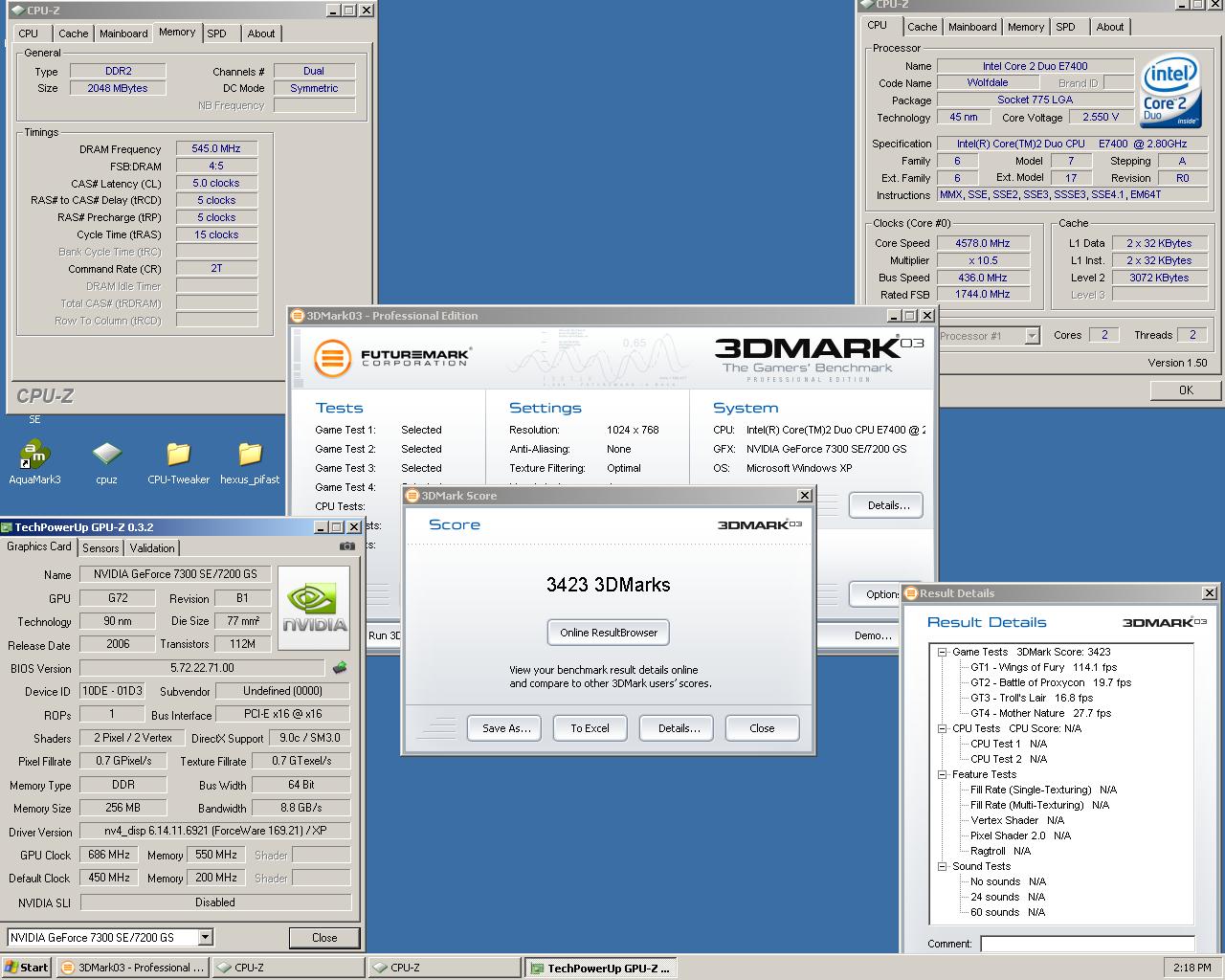This screenshot has width=1225, height=980.
Task: Open the Validation tab in GPU-Z
Action: [x=152, y=548]
